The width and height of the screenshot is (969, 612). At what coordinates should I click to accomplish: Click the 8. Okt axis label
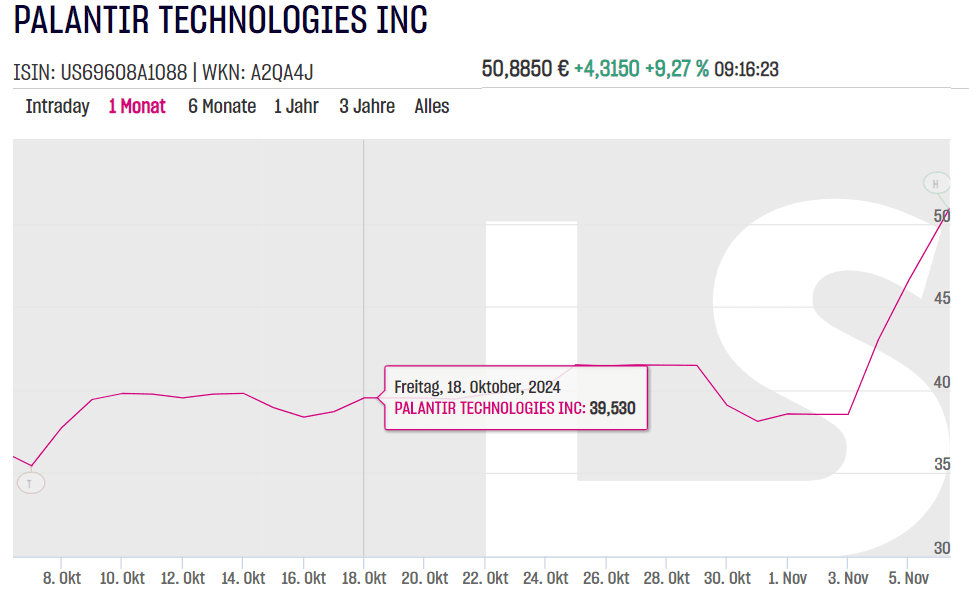[x=62, y=579]
